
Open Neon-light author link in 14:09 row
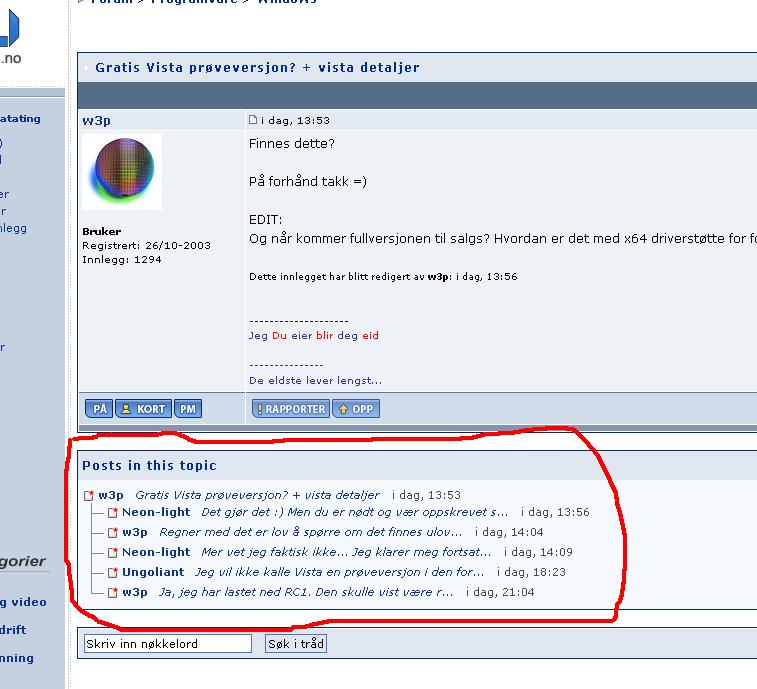(x=156, y=552)
